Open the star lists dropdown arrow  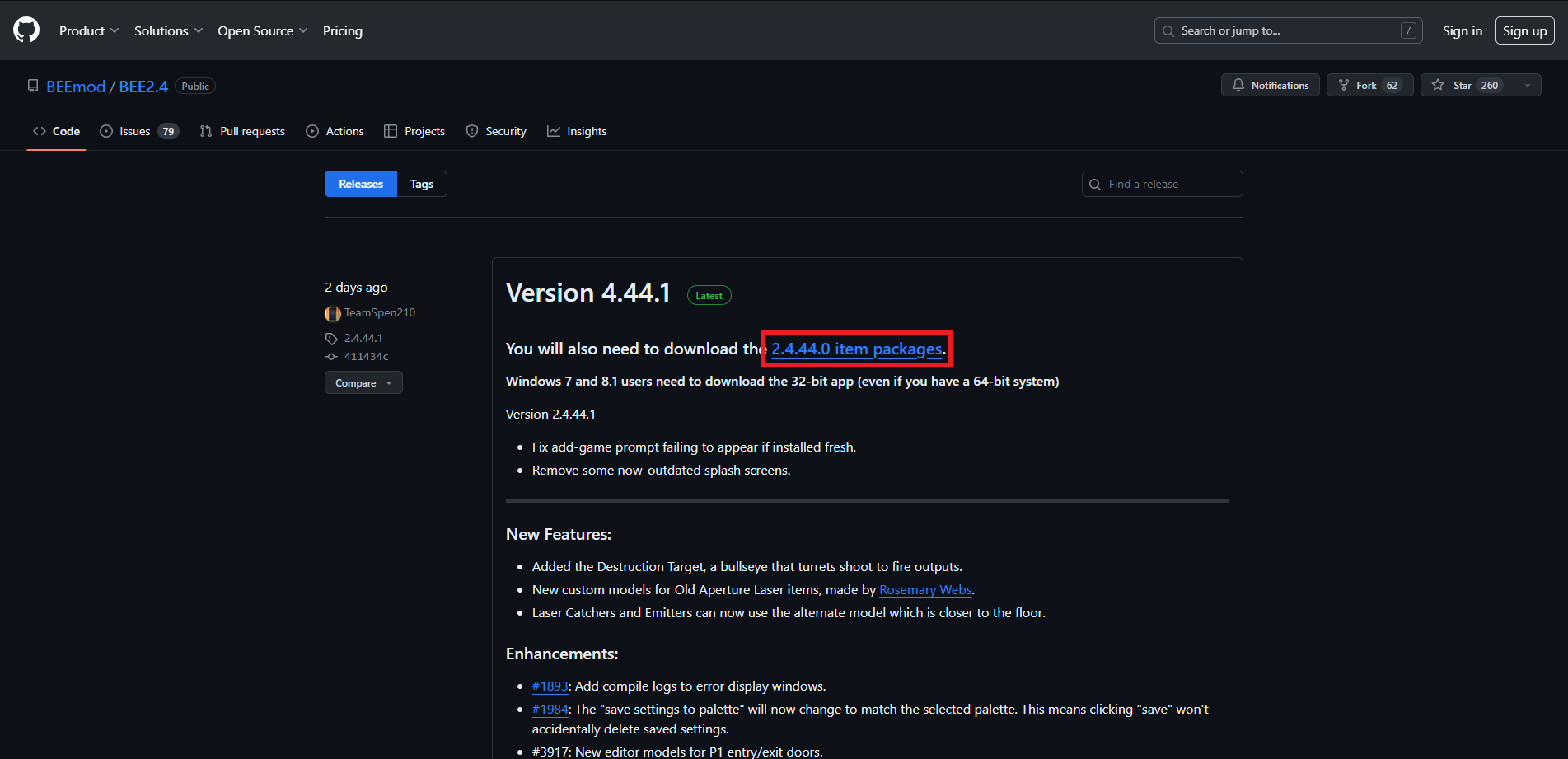point(1528,85)
